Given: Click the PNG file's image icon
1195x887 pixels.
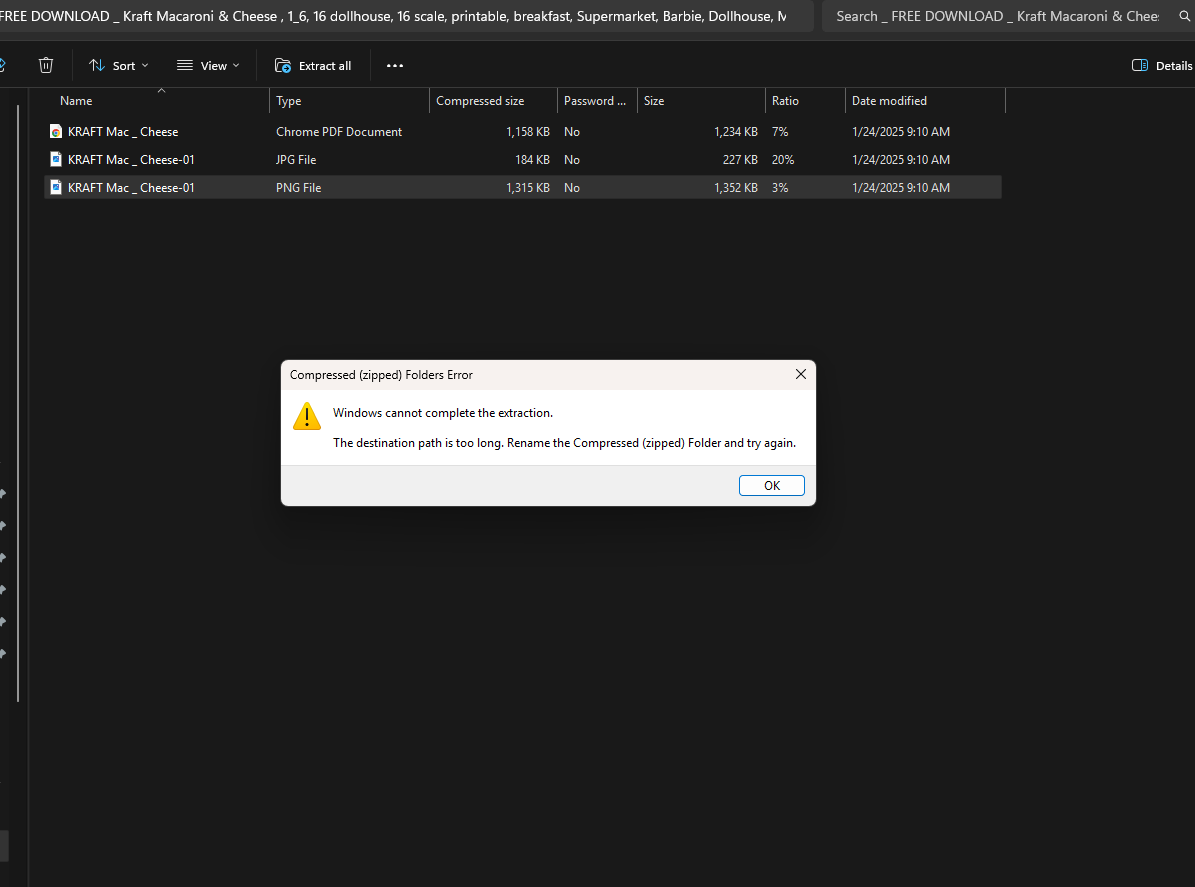Looking at the screenshot, I should point(56,187).
